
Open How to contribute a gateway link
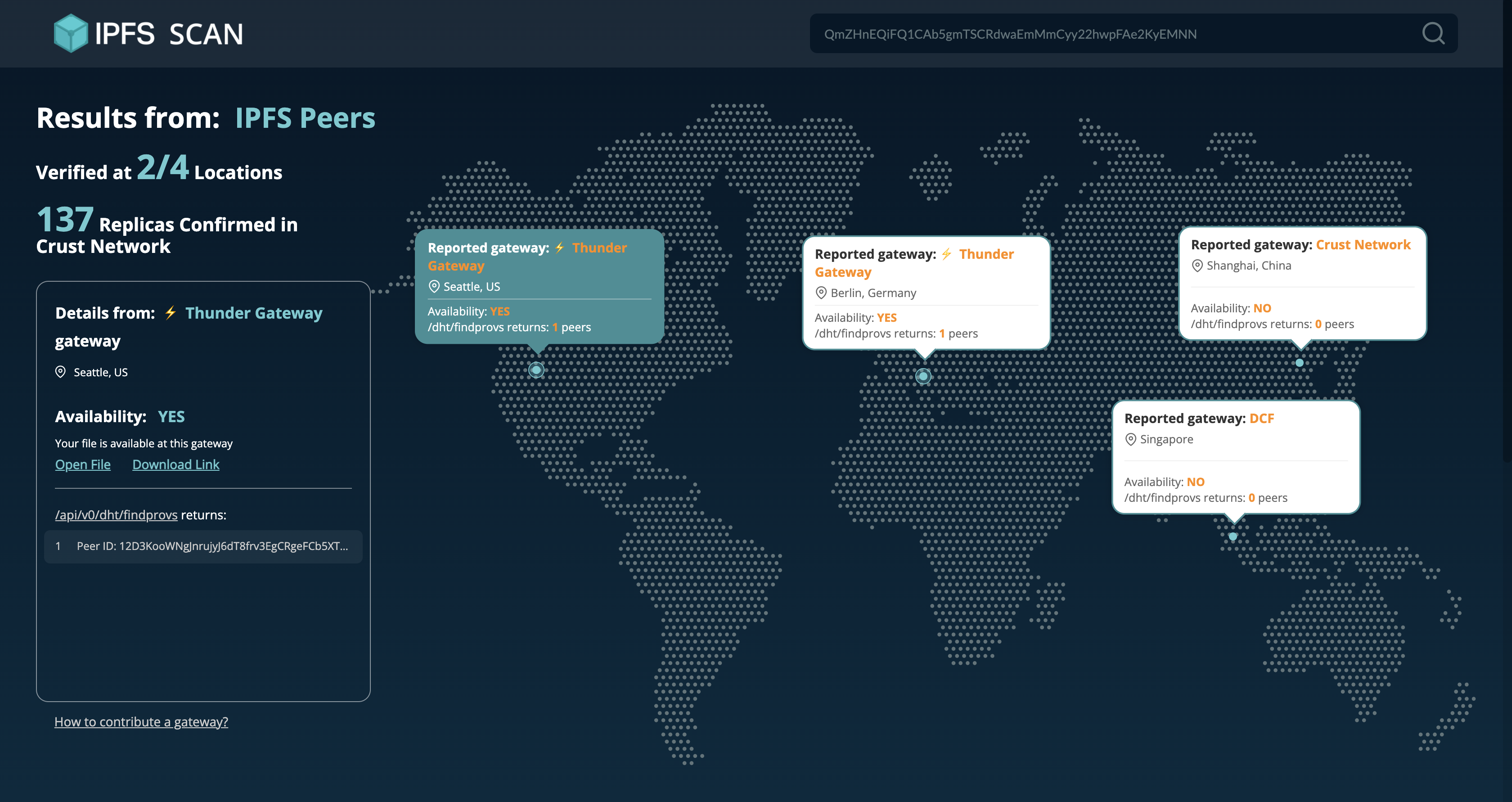tap(141, 721)
